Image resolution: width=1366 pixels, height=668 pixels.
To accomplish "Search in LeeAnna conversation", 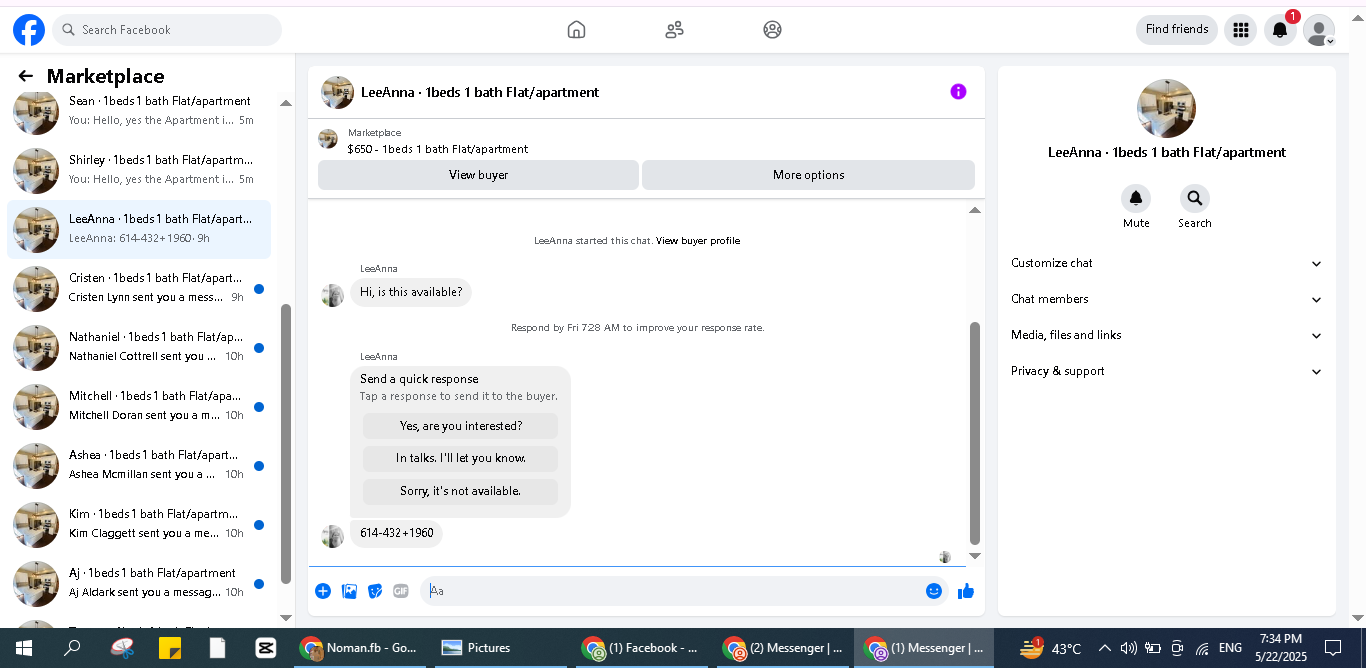I will coord(1195,198).
